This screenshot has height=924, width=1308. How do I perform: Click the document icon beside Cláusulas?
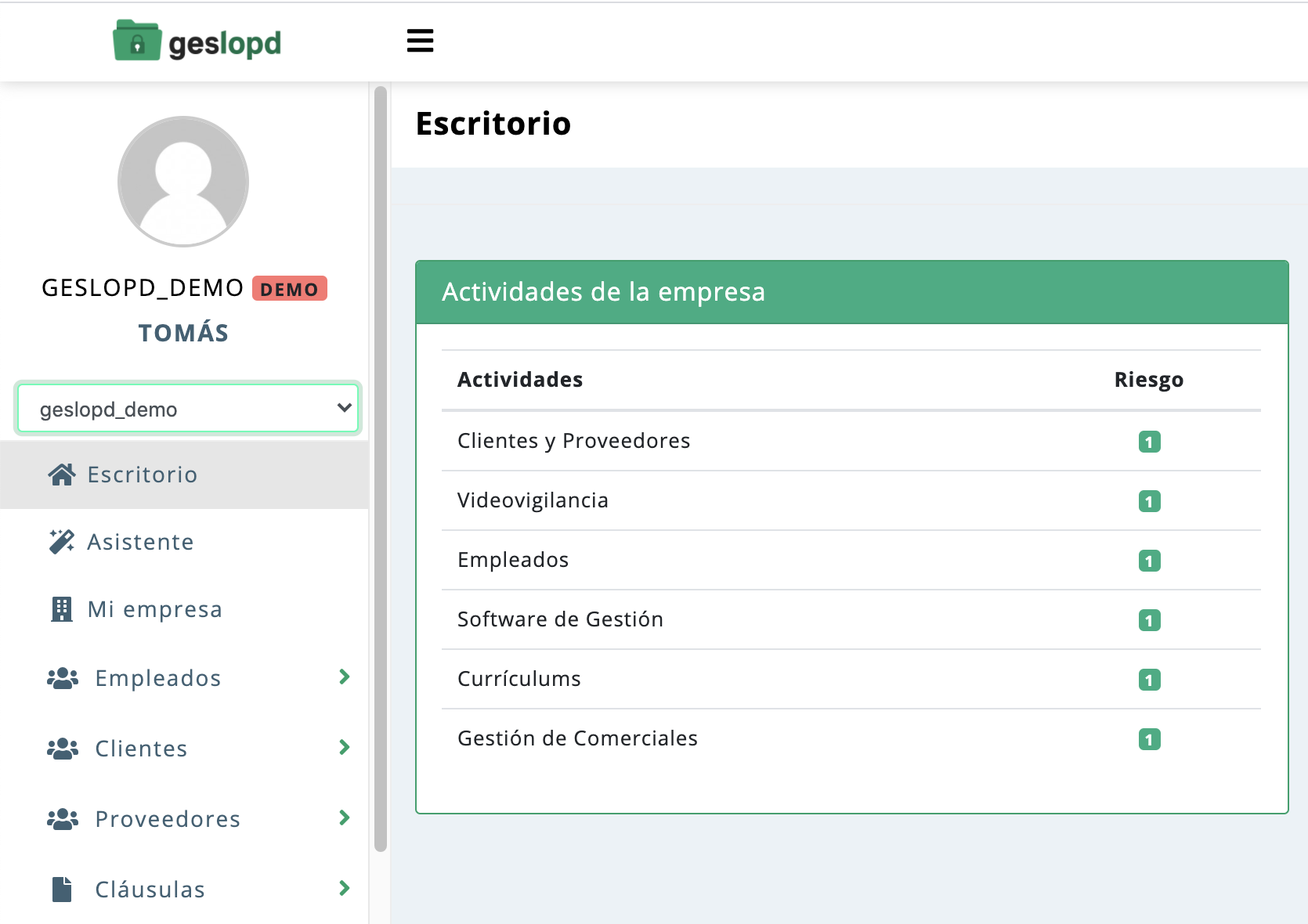[x=62, y=890]
